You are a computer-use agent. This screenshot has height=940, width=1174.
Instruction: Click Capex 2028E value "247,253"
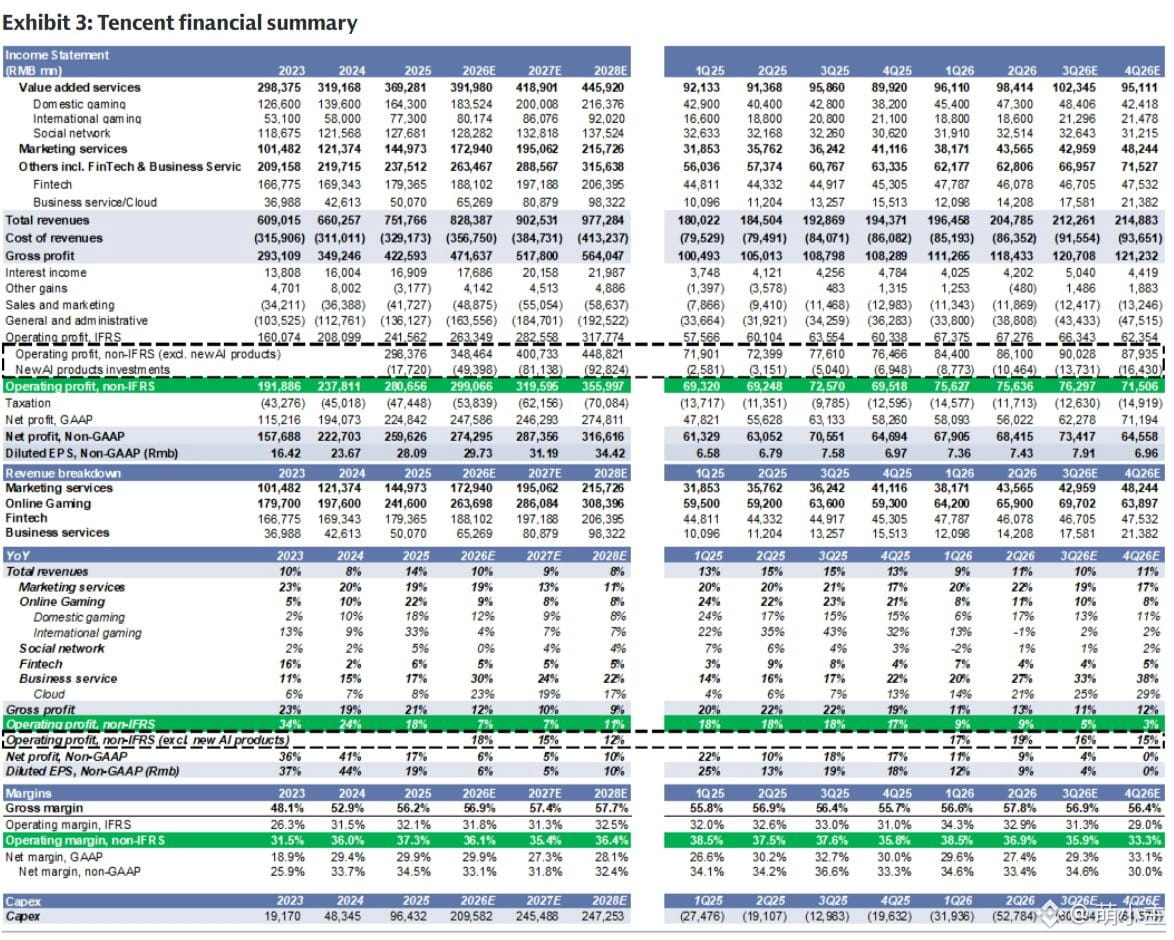point(603,916)
